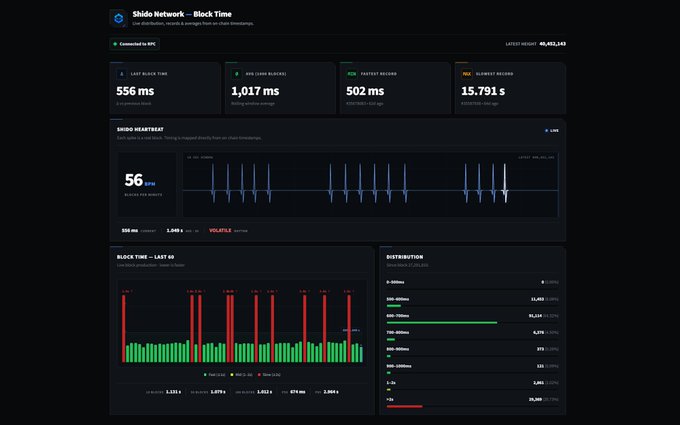Click the 2.964 s value below chart

click(x=331, y=392)
